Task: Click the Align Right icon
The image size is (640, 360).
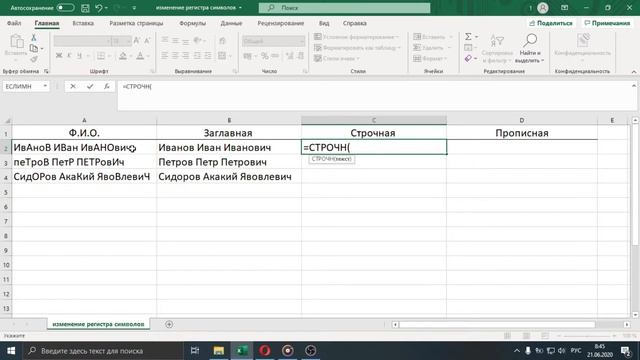Action: pos(186,56)
